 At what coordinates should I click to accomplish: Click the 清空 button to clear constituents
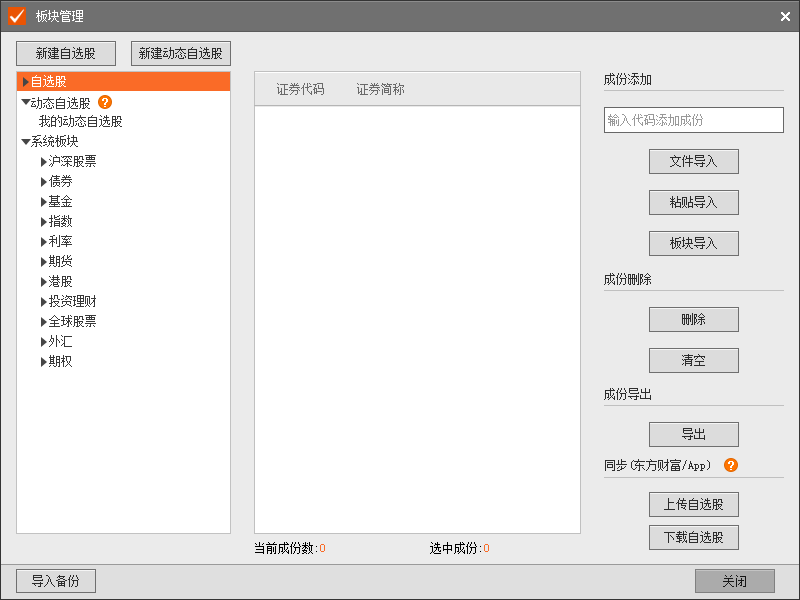[693, 360]
